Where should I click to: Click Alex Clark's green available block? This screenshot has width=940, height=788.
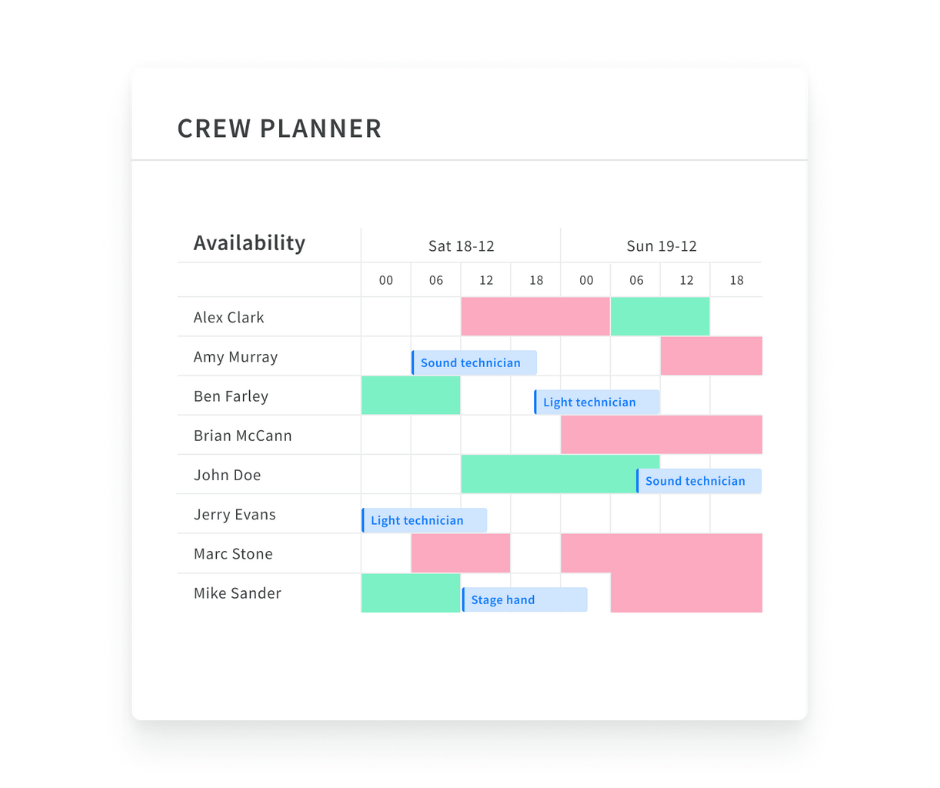coord(660,316)
